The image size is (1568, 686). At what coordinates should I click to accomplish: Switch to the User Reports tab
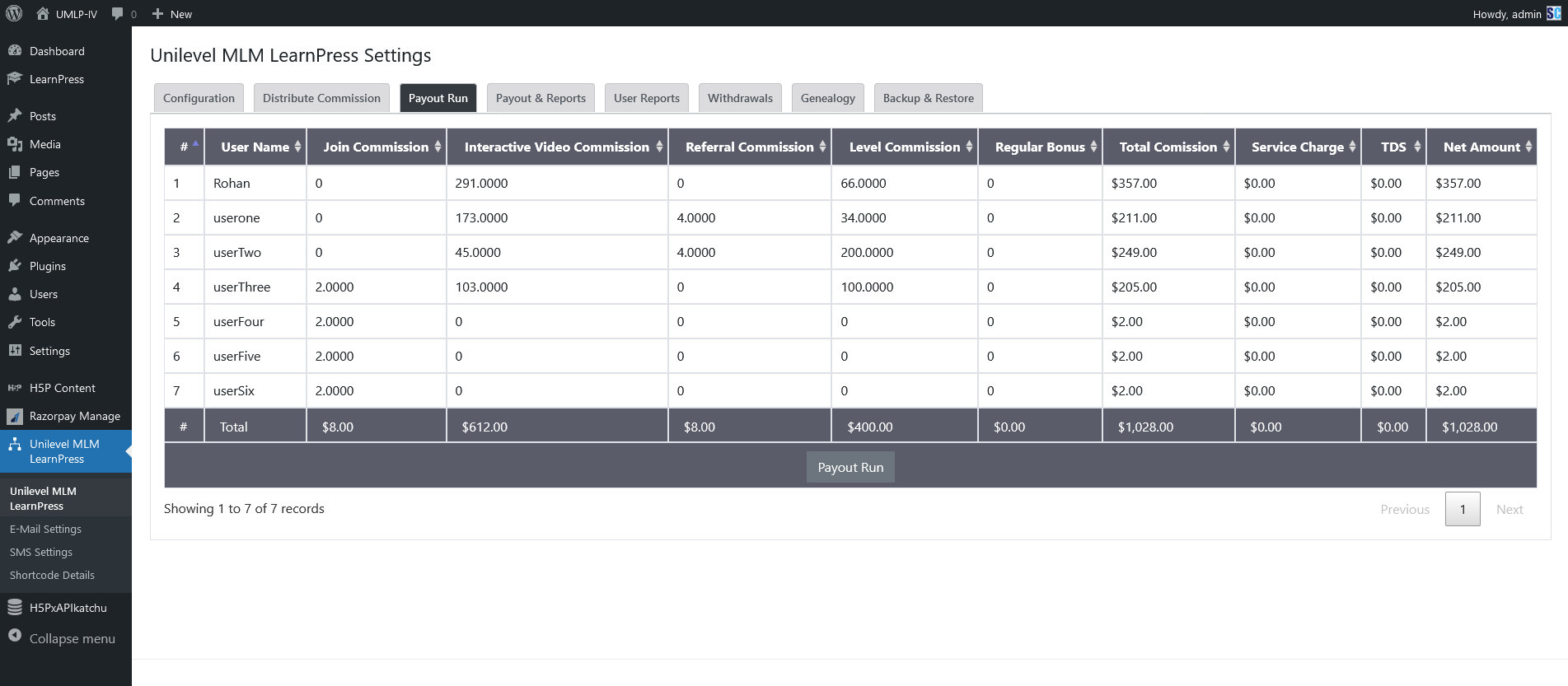click(x=647, y=97)
